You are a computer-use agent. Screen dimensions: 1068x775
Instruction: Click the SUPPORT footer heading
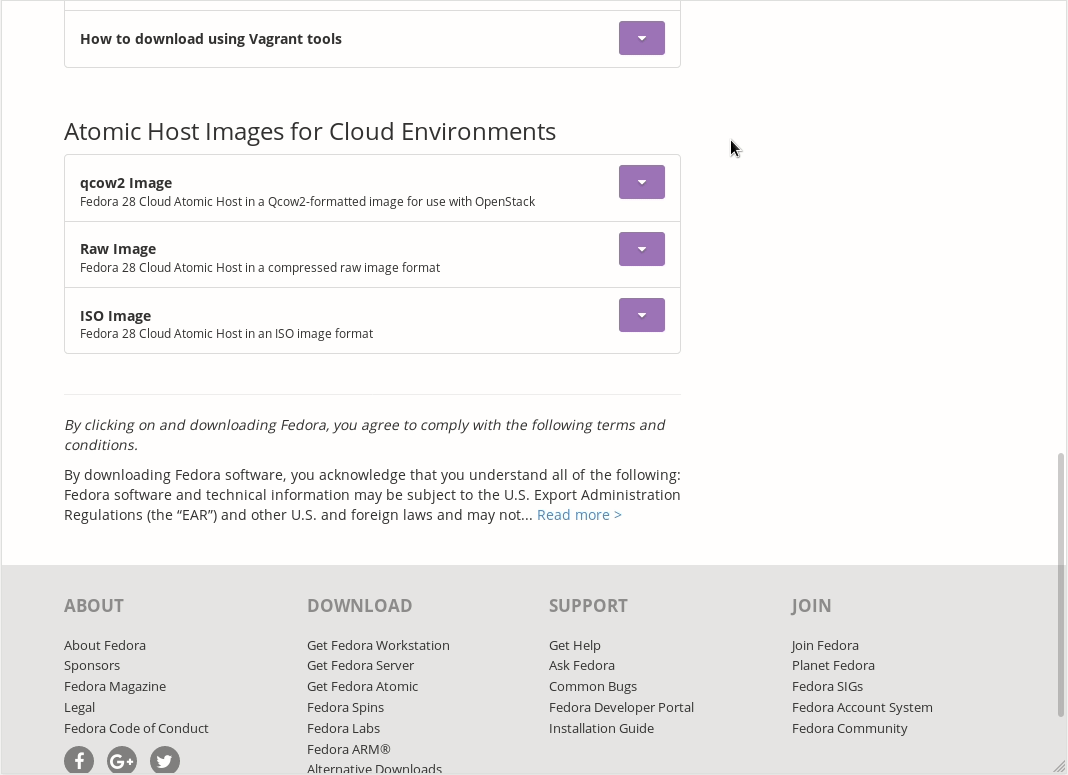click(x=588, y=605)
